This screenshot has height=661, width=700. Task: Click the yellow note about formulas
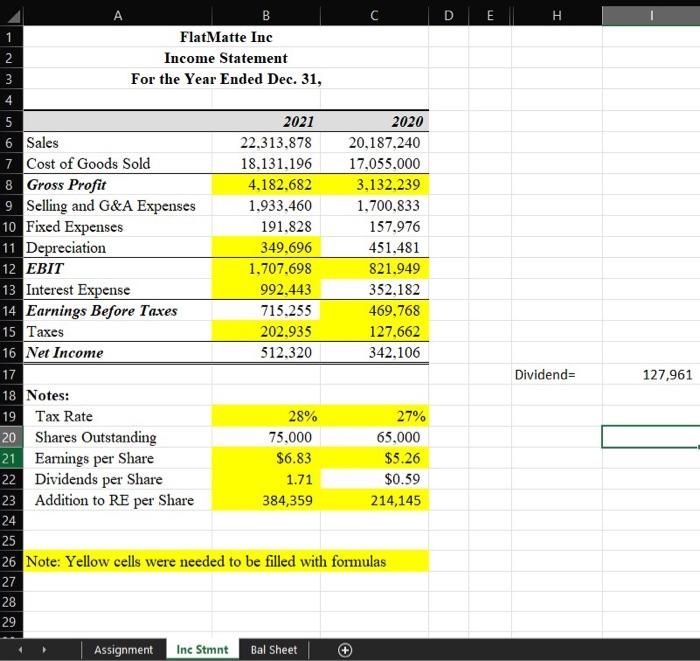pyautogui.click(x=226, y=561)
